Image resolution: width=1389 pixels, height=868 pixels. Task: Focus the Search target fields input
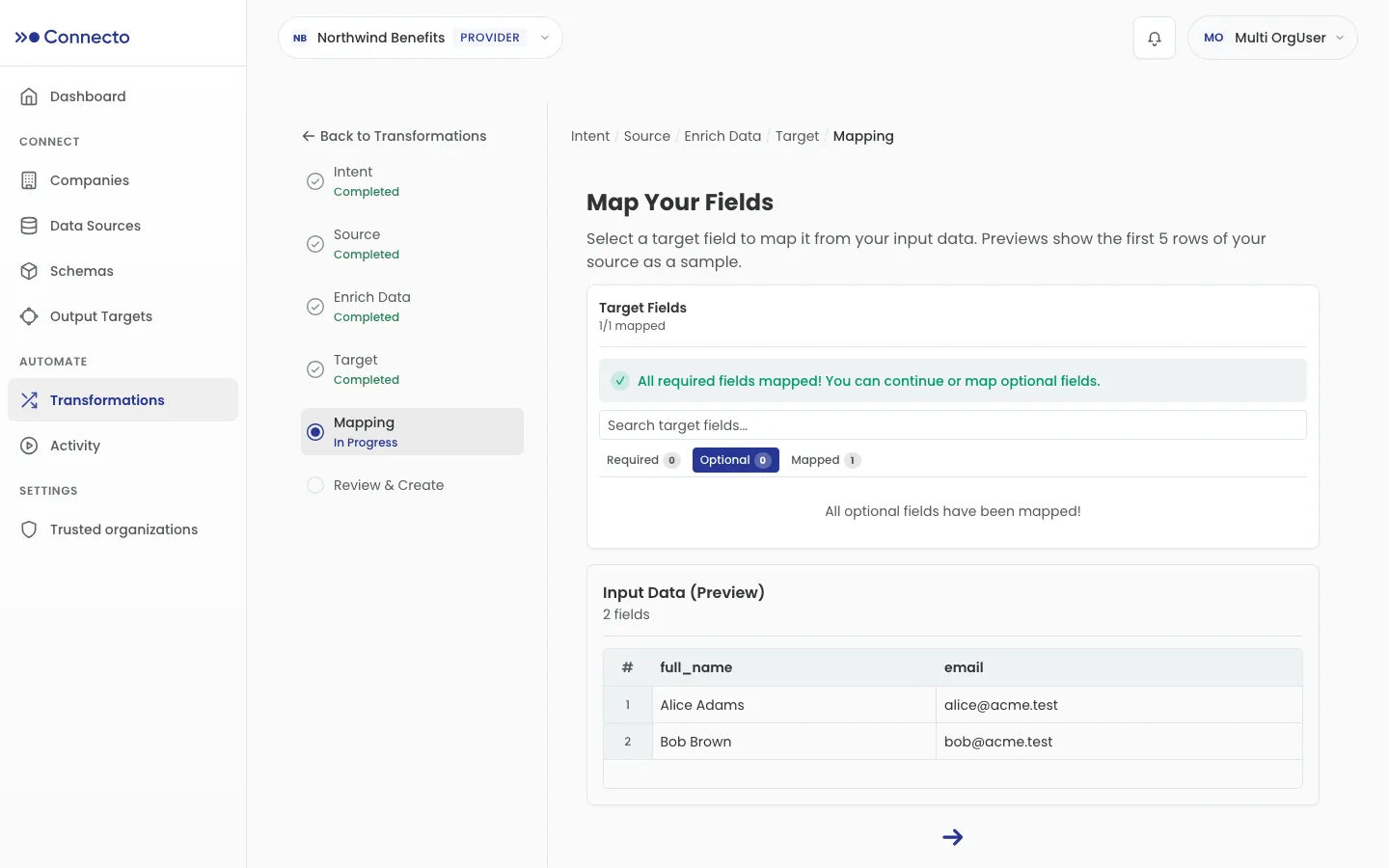953,425
